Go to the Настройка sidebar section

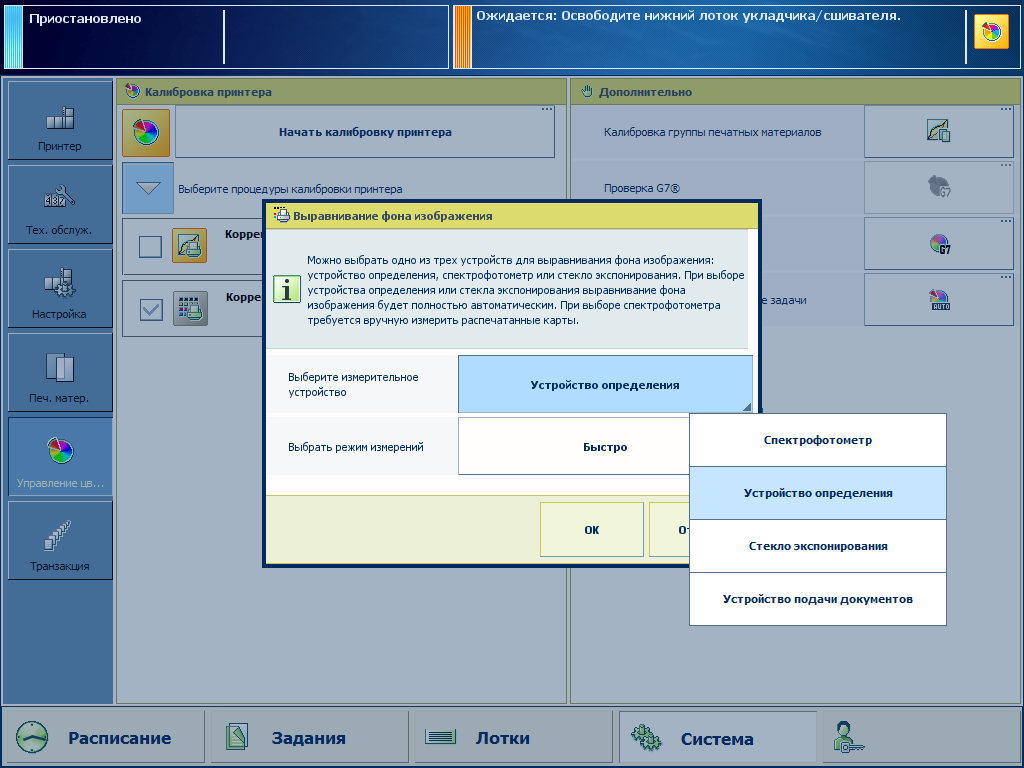pyautogui.click(x=60, y=289)
